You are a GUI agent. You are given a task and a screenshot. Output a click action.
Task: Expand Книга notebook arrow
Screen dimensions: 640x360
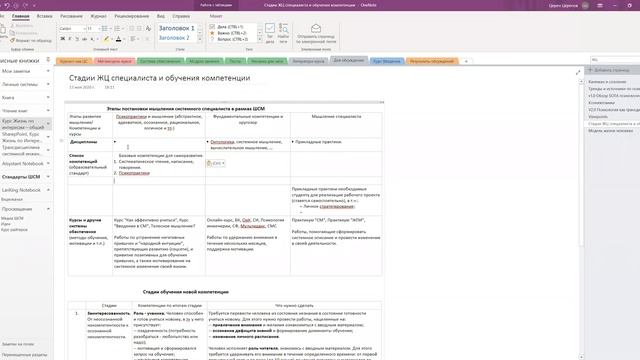[48, 98]
